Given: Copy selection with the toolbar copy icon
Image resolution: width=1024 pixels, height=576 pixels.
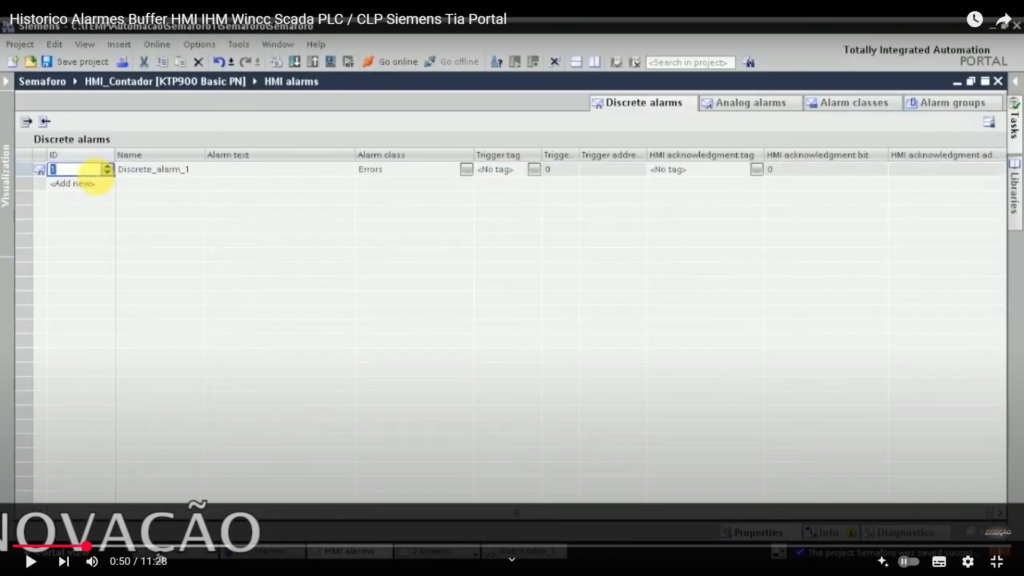Looking at the screenshot, I should coord(162,62).
